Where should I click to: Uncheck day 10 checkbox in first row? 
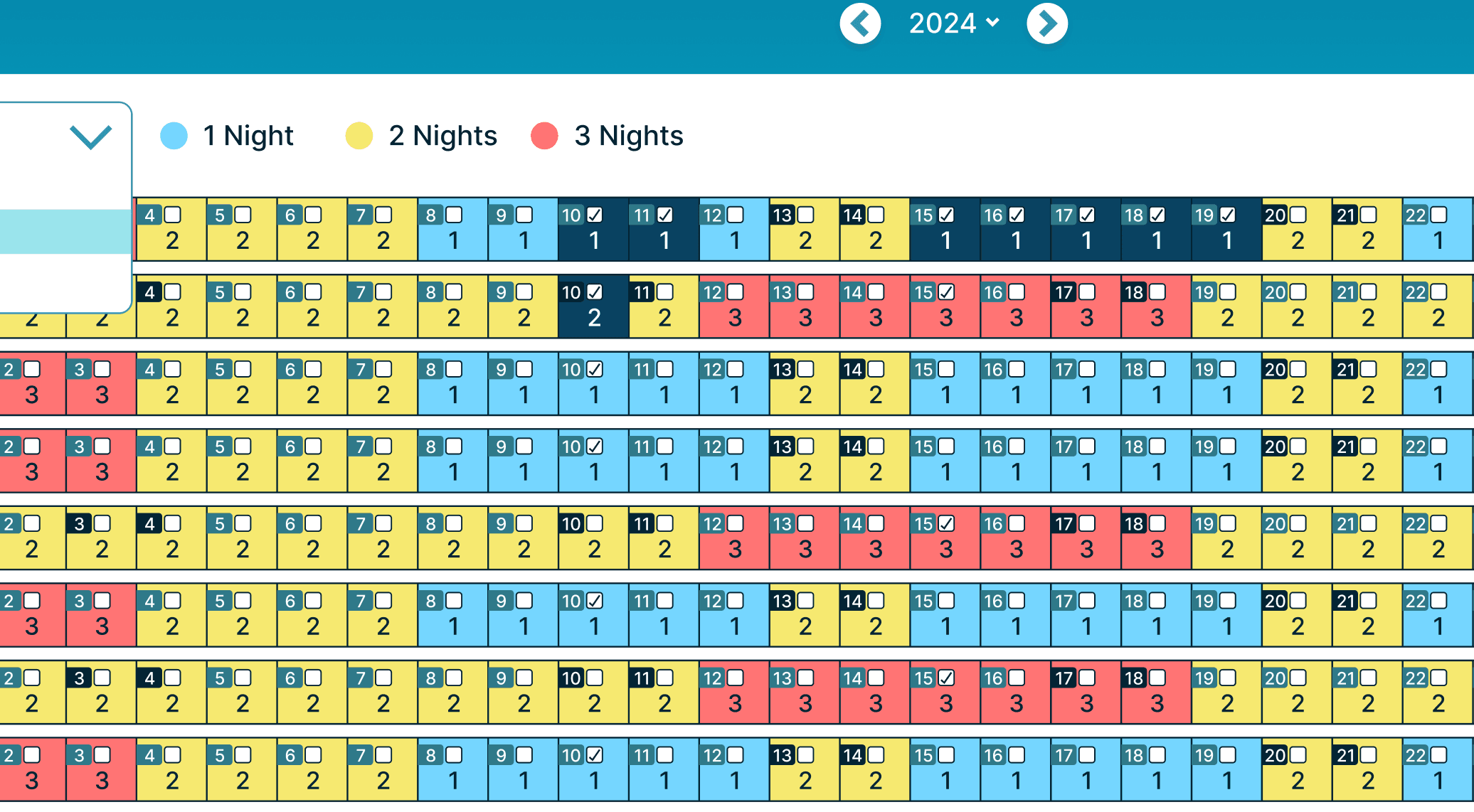coord(595,215)
